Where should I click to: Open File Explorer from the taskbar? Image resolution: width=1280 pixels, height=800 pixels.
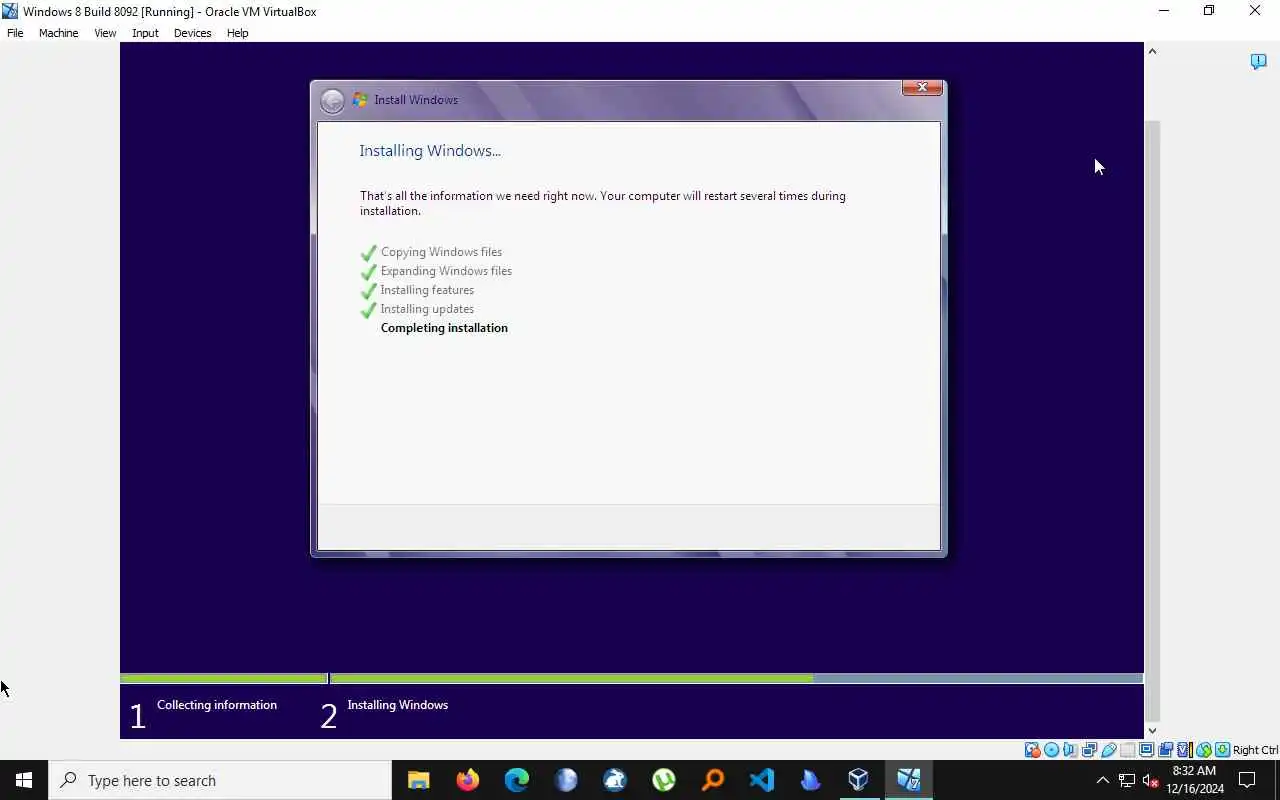(x=418, y=780)
